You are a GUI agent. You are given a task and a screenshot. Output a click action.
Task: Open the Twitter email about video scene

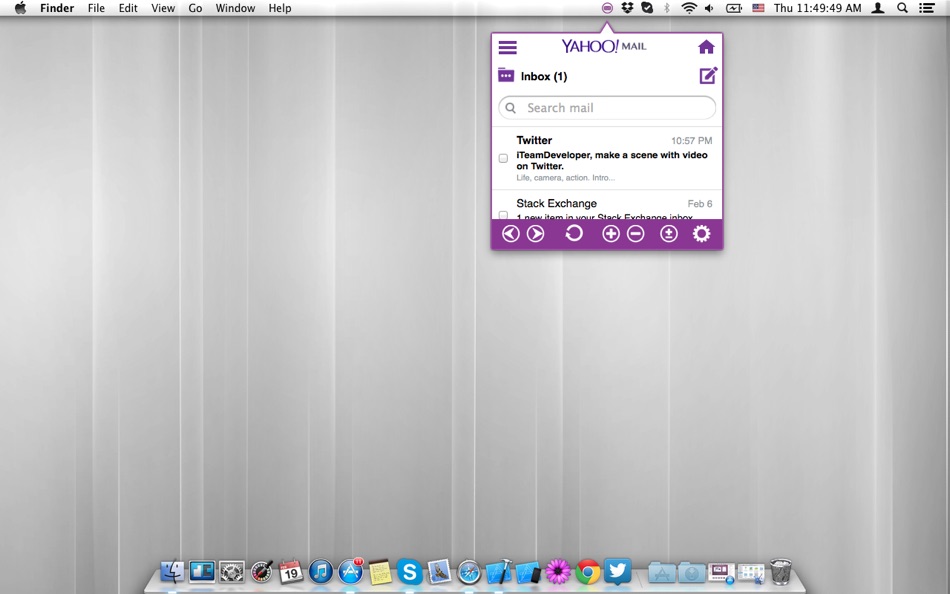[606, 158]
